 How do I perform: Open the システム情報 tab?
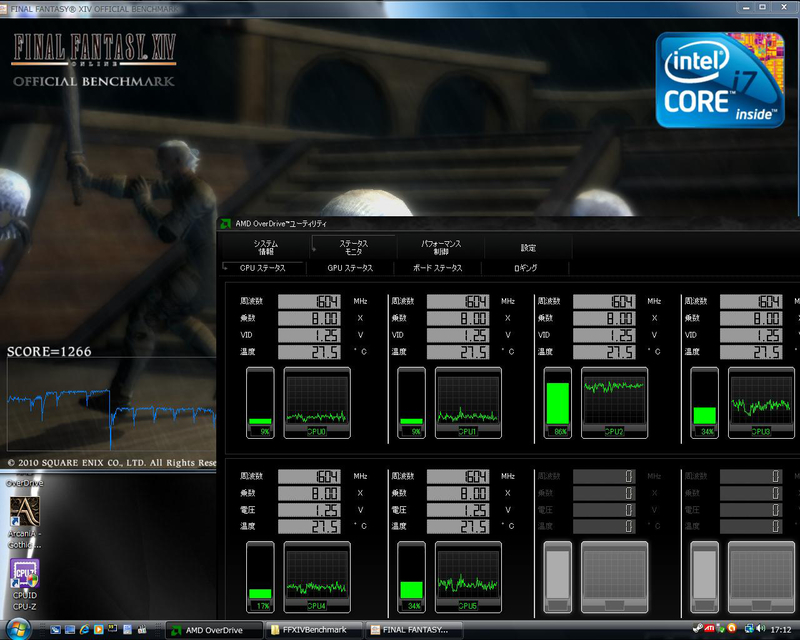pyautogui.click(x=266, y=248)
